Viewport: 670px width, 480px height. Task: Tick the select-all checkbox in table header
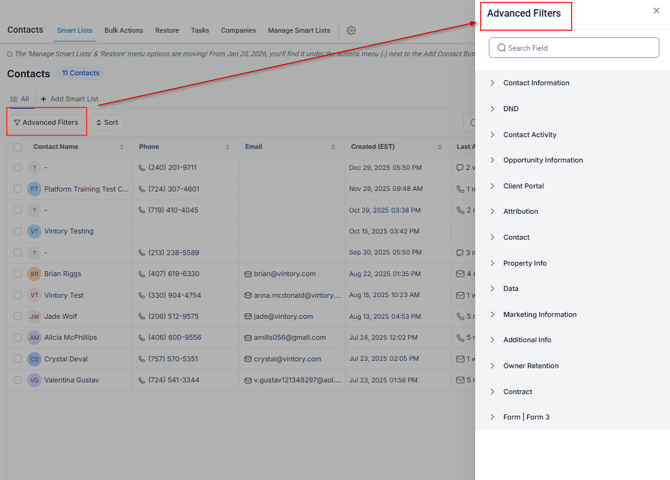coord(17,147)
